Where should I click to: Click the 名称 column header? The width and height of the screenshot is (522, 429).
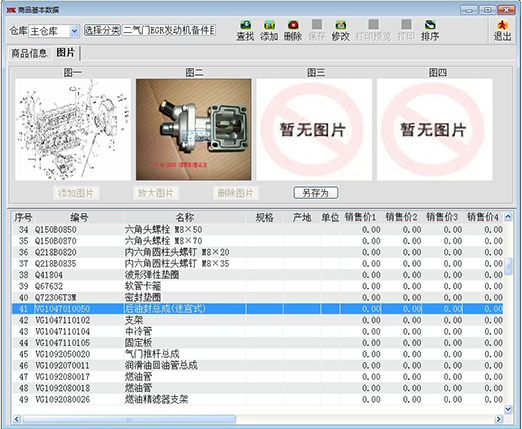pos(185,217)
